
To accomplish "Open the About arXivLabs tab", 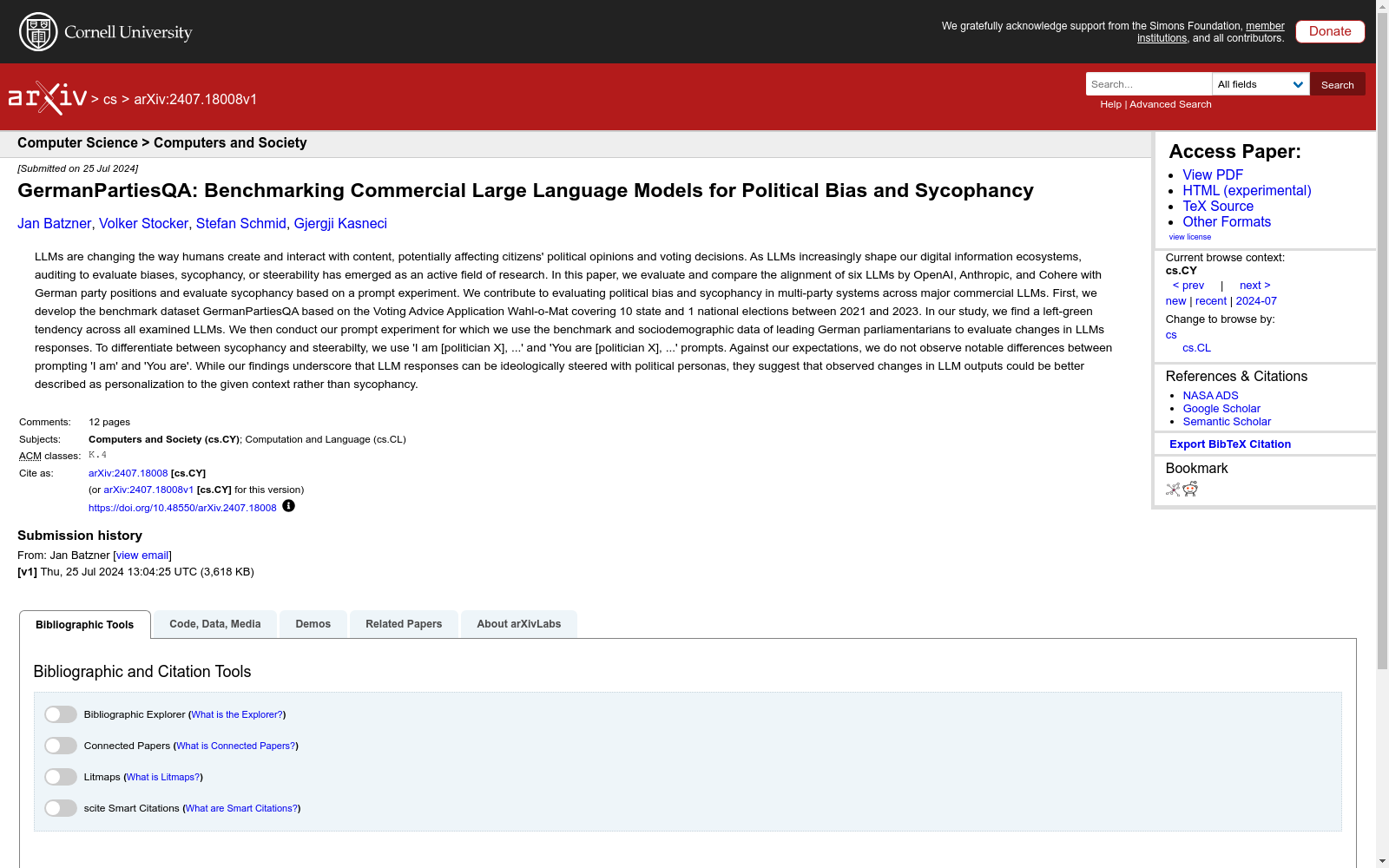I will [519, 624].
